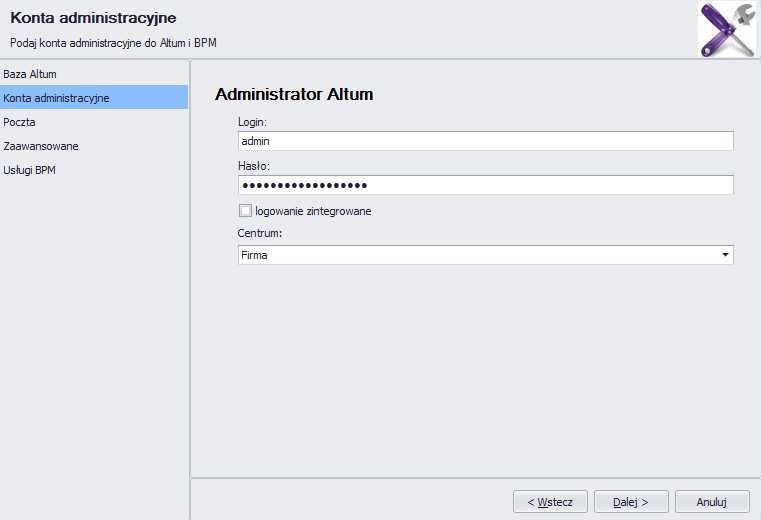Open the Centrum combo box showing Firma
Screen dimensions: 762x520
[x=485, y=255]
